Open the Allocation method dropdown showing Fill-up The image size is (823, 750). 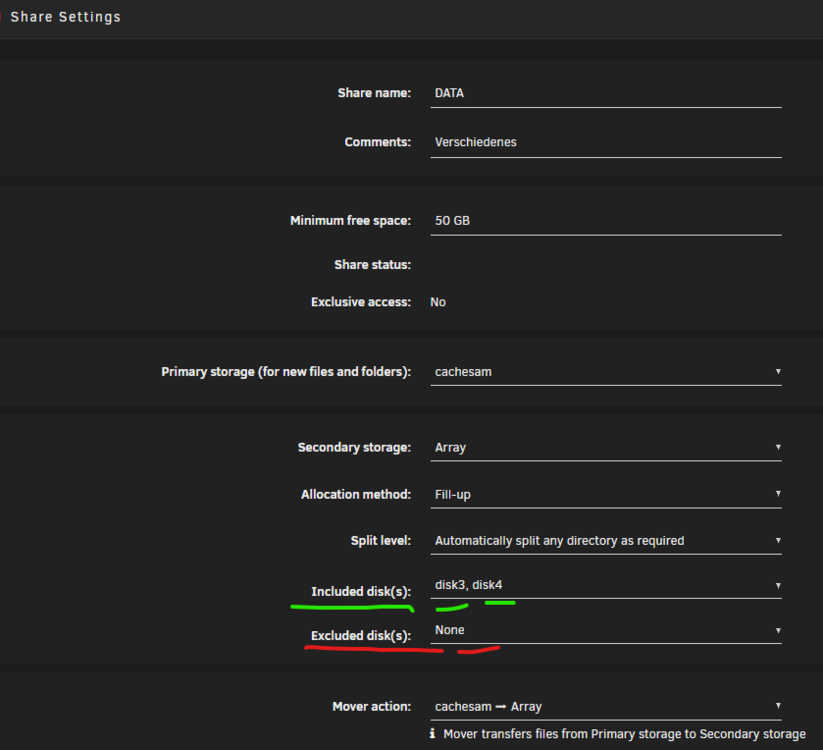point(606,494)
